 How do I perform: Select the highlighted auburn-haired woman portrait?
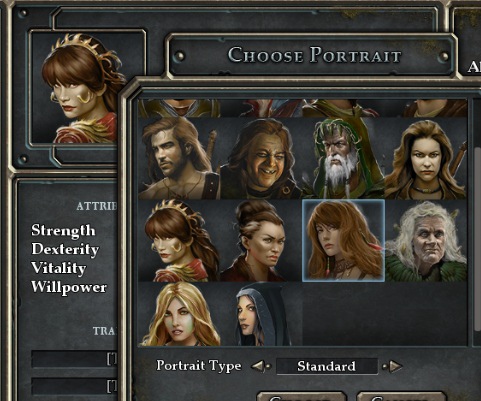coord(343,241)
